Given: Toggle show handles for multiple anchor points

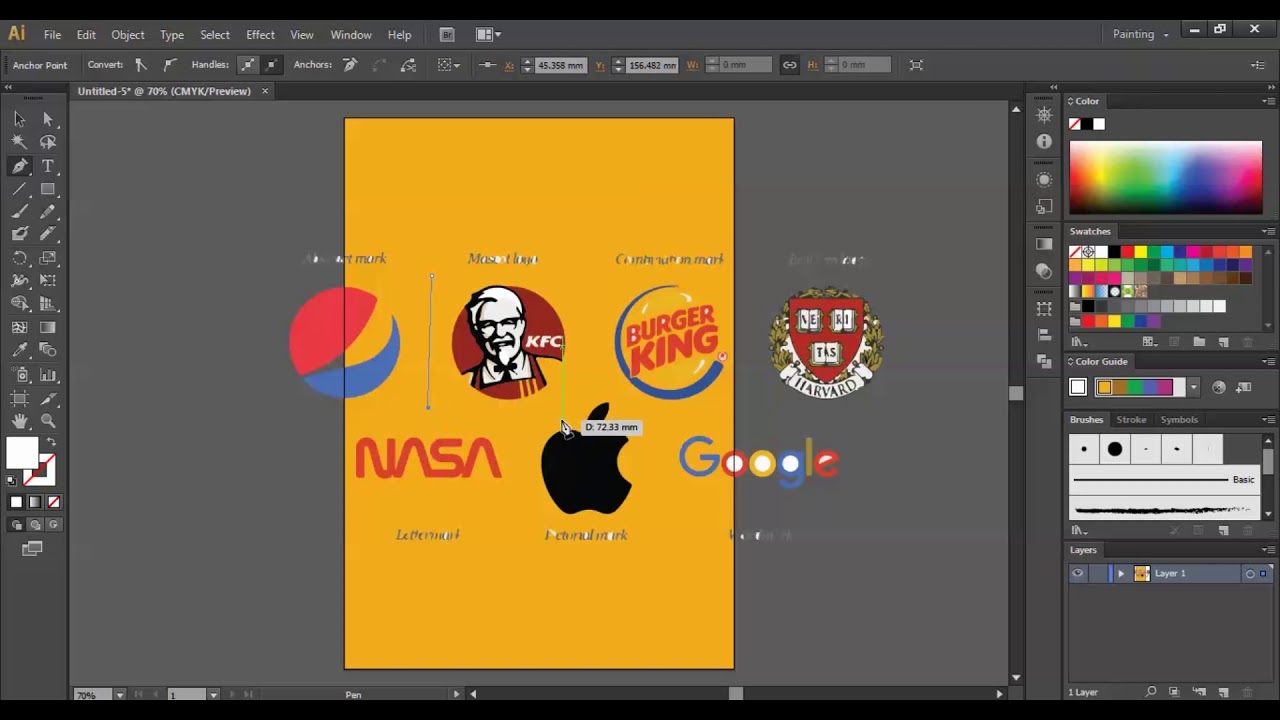Looking at the screenshot, I should [246, 65].
